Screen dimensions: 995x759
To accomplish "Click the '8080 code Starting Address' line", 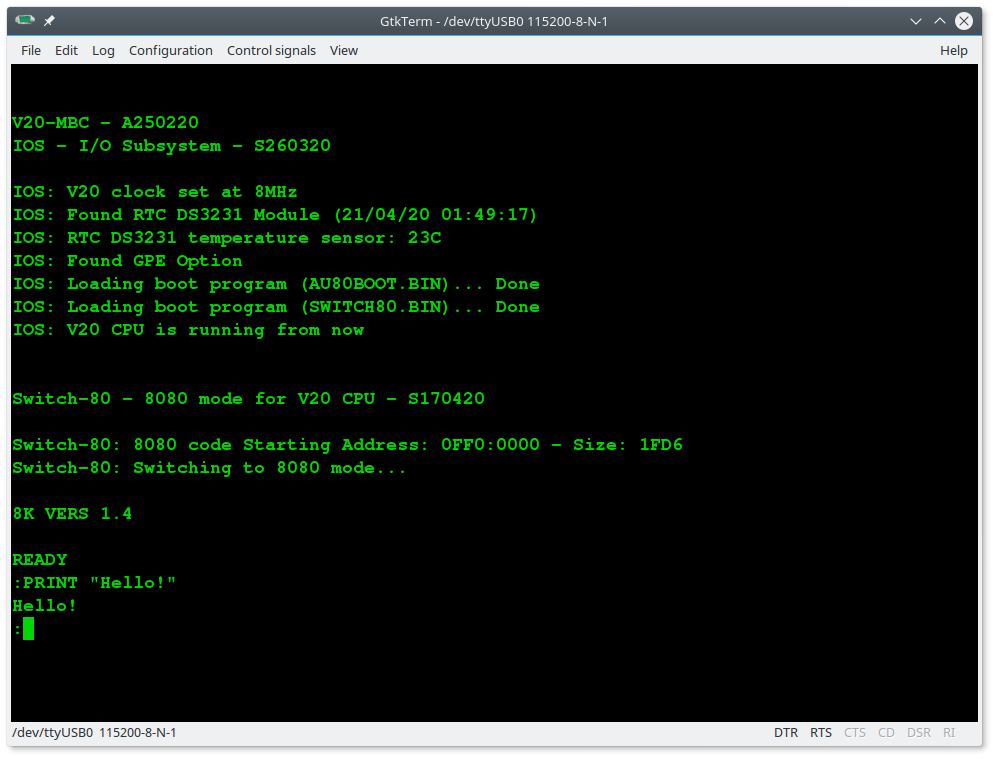I will click(x=347, y=445).
